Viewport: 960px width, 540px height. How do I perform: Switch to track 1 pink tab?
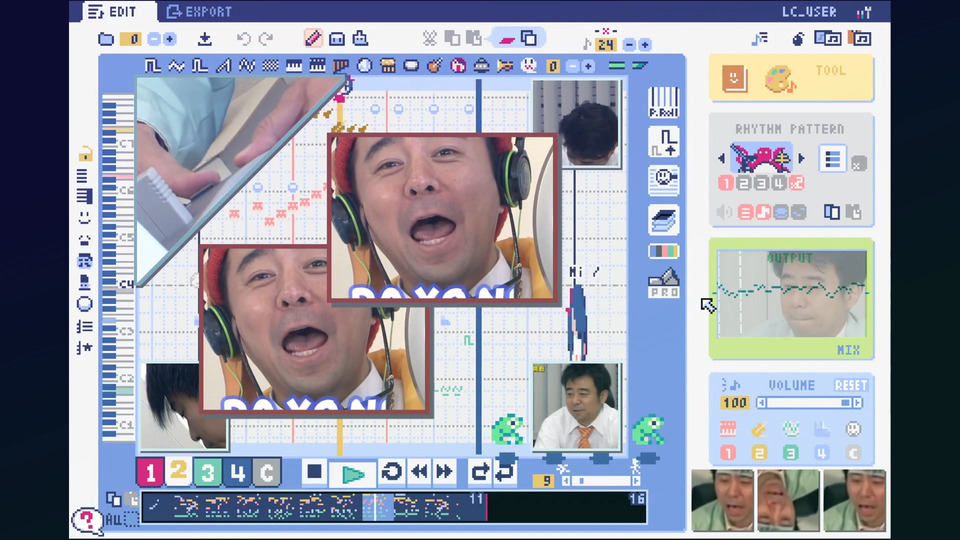tap(150, 472)
